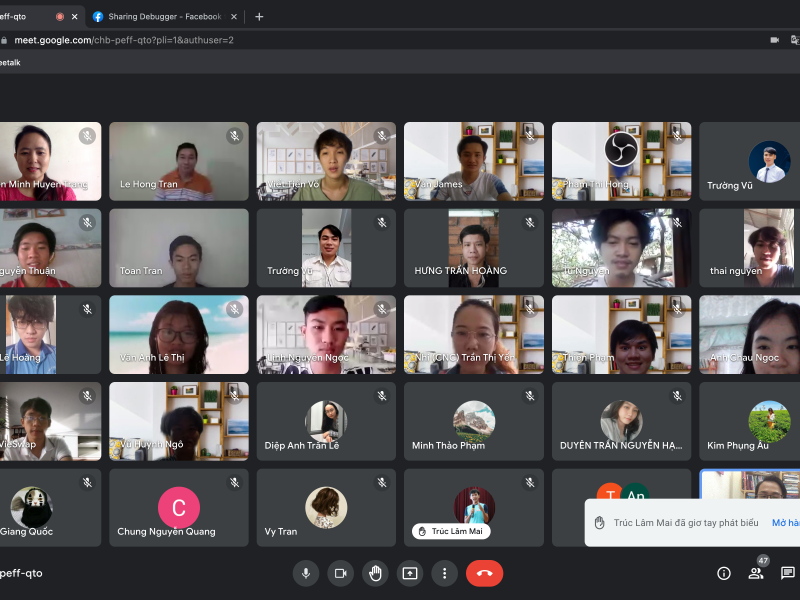Lower your raised hand
The height and width of the screenshot is (600, 800).
tap(375, 573)
